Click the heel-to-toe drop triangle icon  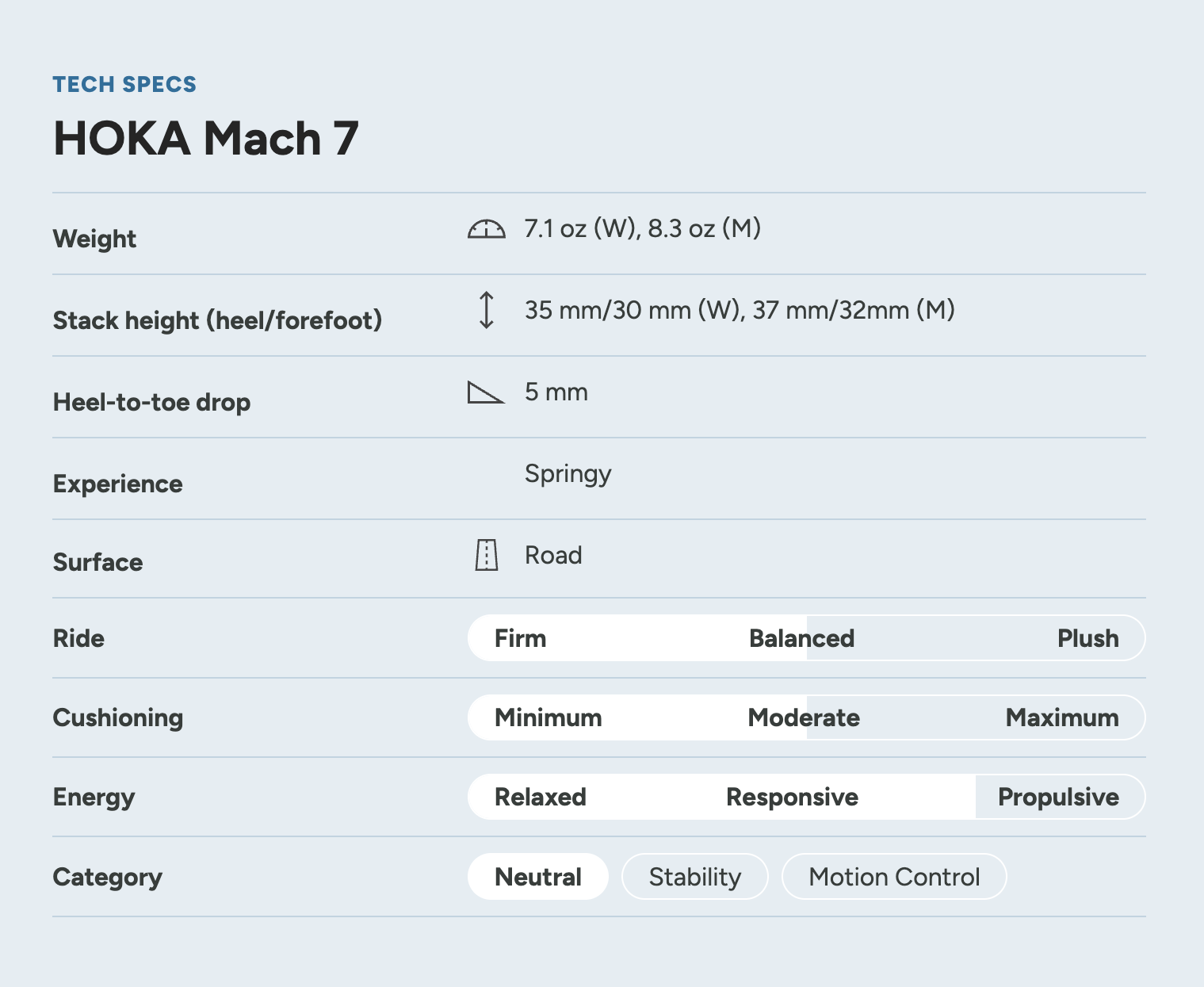pos(486,392)
